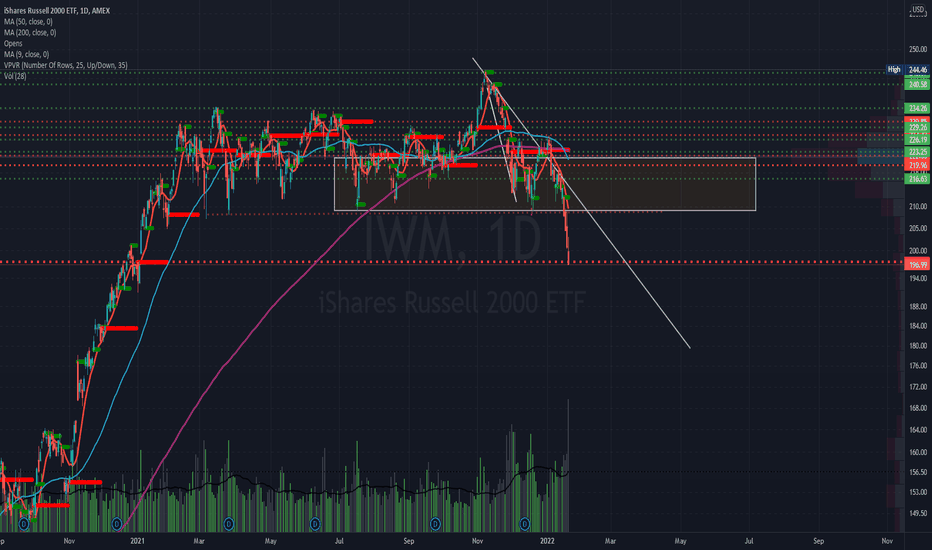Click the 2022 time axis label
Viewport: 932px width, 550px height.
coord(547,541)
